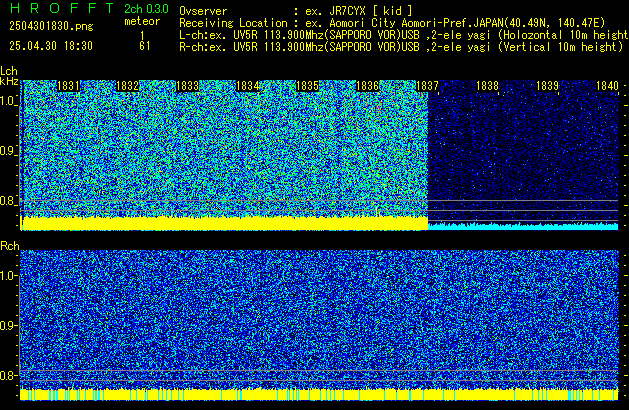
Task: Select the version label '2ch 0.3.0'
Action: point(146,8)
